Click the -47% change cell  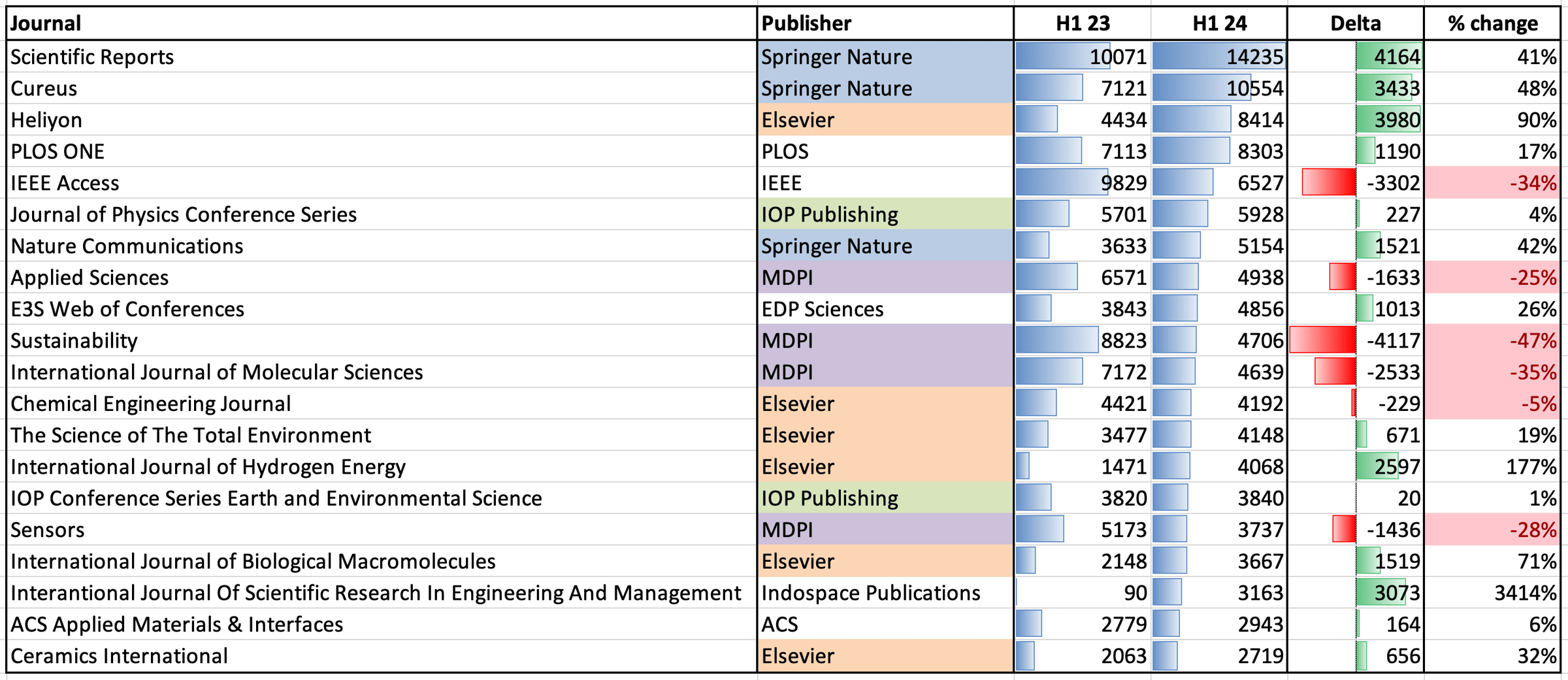1492,340
